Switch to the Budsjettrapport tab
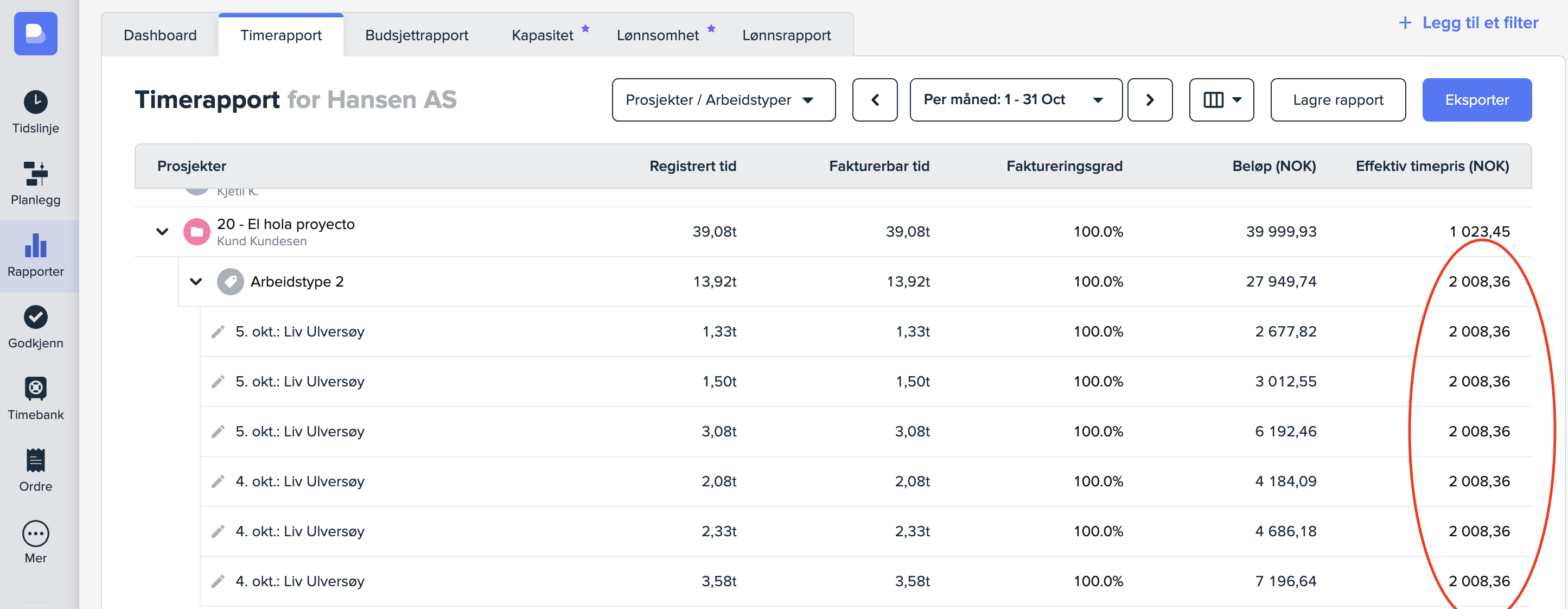The height and width of the screenshot is (609, 1568). coord(416,35)
